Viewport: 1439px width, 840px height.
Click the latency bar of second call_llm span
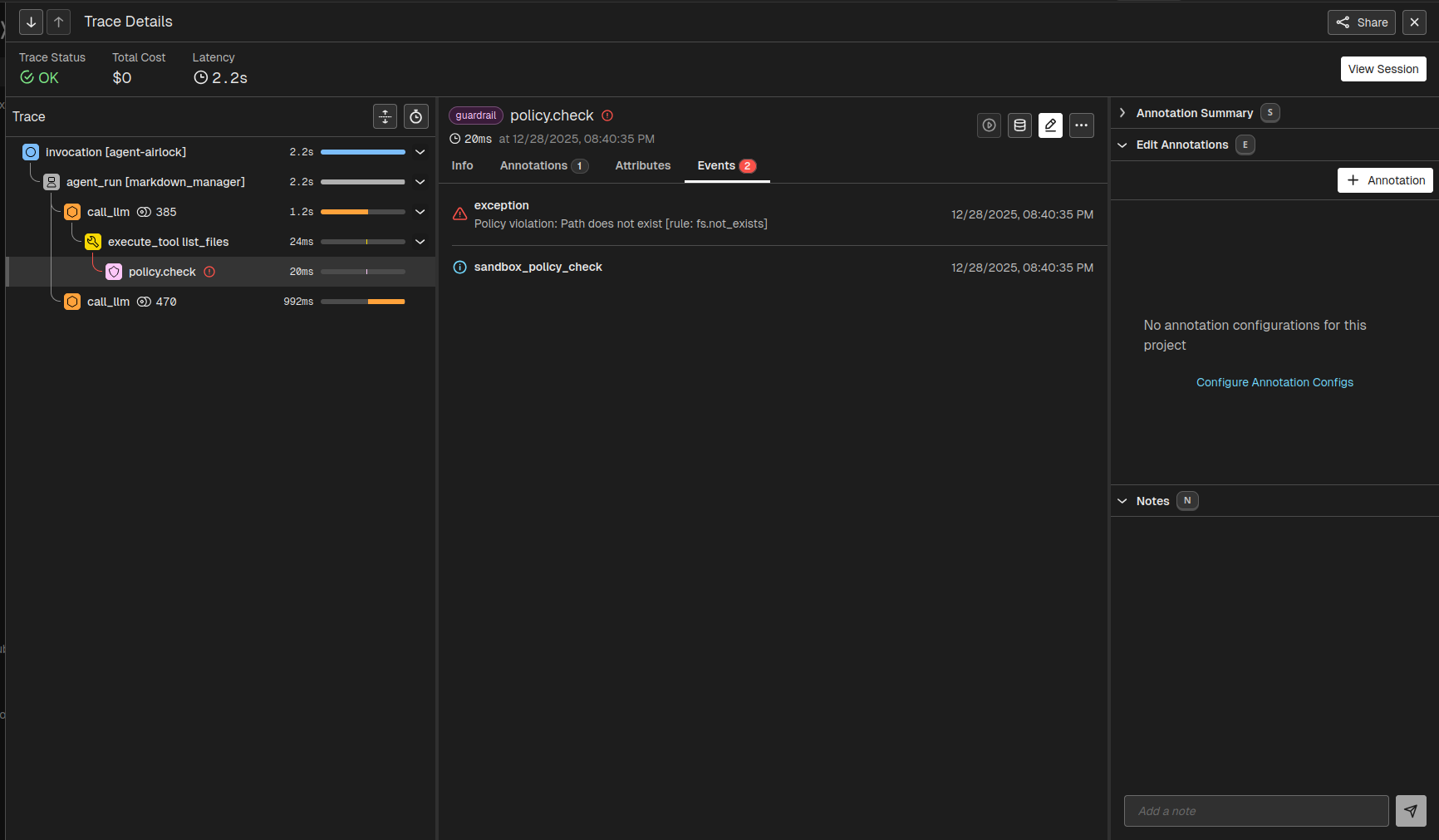click(x=363, y=302)
